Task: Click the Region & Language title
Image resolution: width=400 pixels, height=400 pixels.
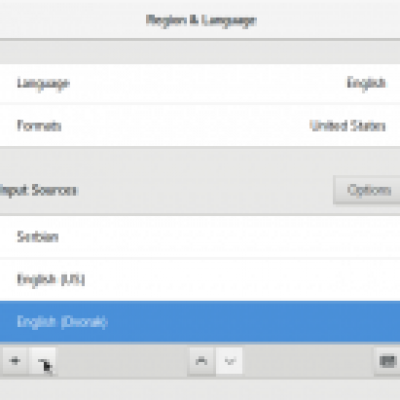Action: click(201, 20)
